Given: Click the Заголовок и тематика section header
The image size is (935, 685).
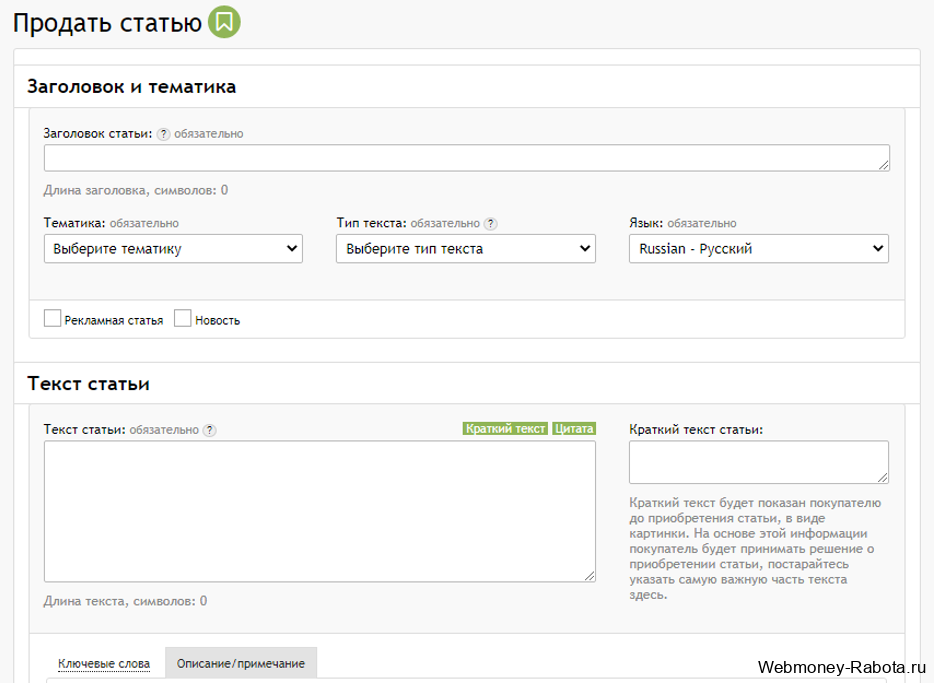Looking at the screenshot, I should click(x=132, y=87).
